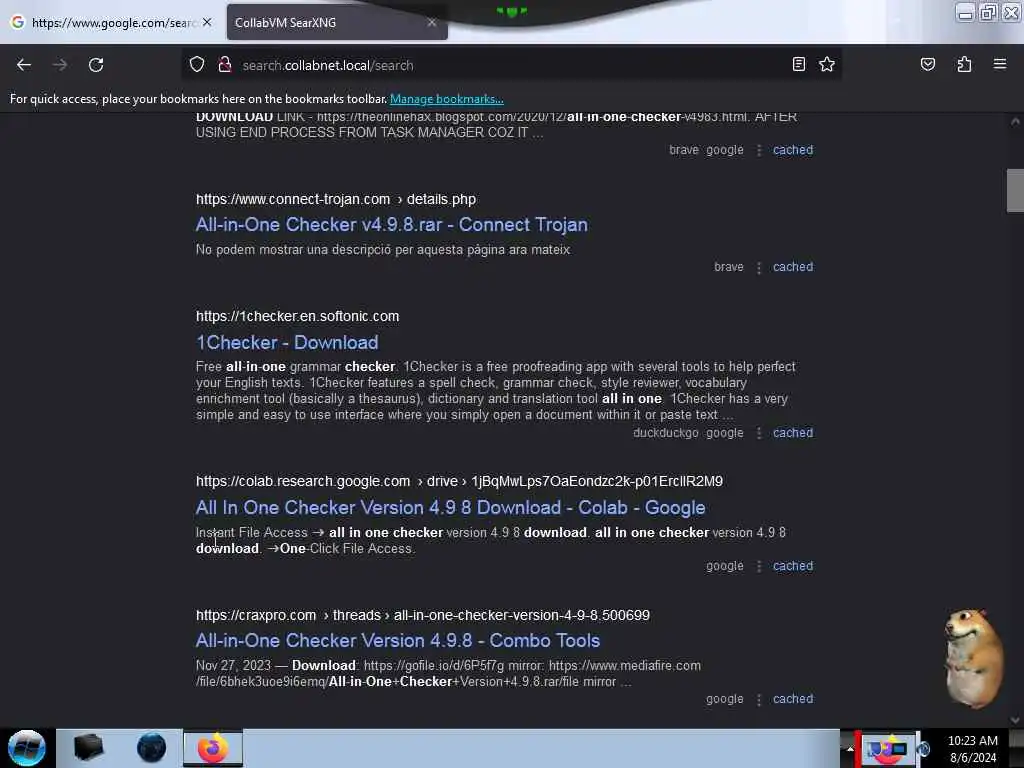The image size is (1024, 768).
Task: Switch to the Google search tab
Action: coord(112,22)
